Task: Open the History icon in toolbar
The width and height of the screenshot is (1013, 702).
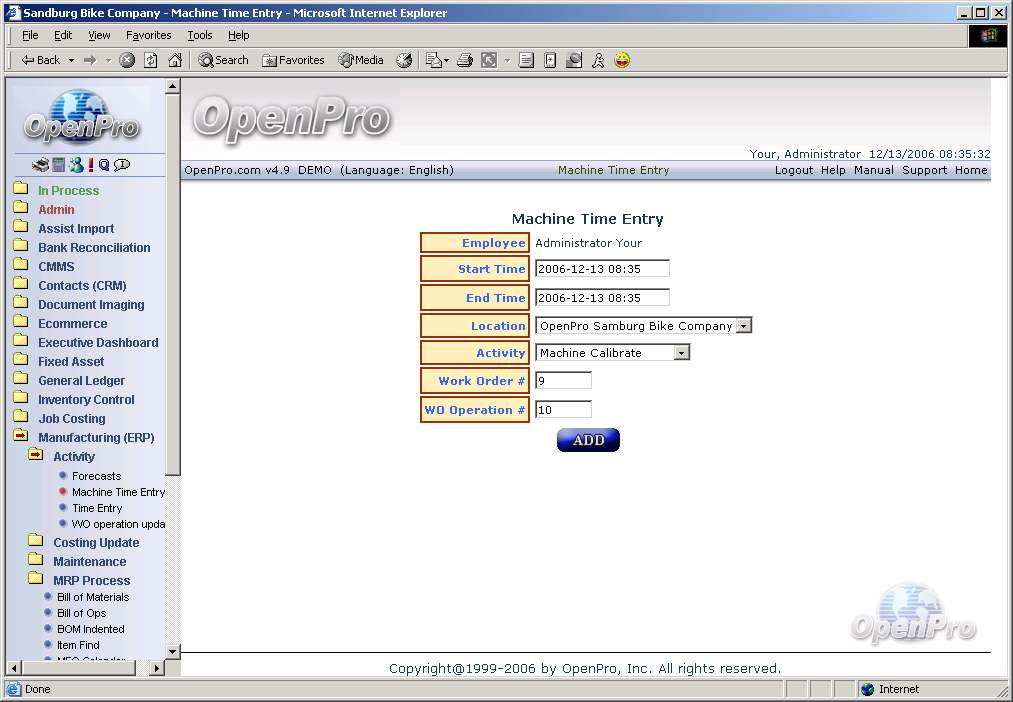Action: point(404,60)
